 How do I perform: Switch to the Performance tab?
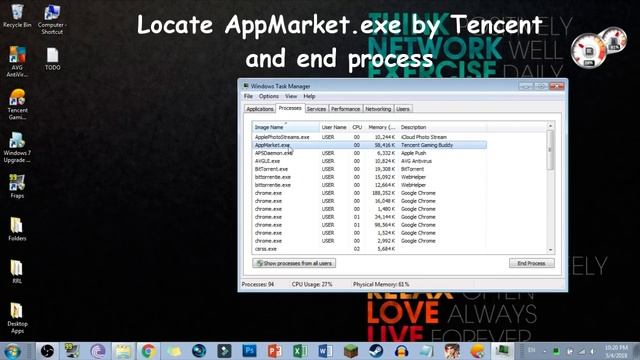(x=345, y=109)
